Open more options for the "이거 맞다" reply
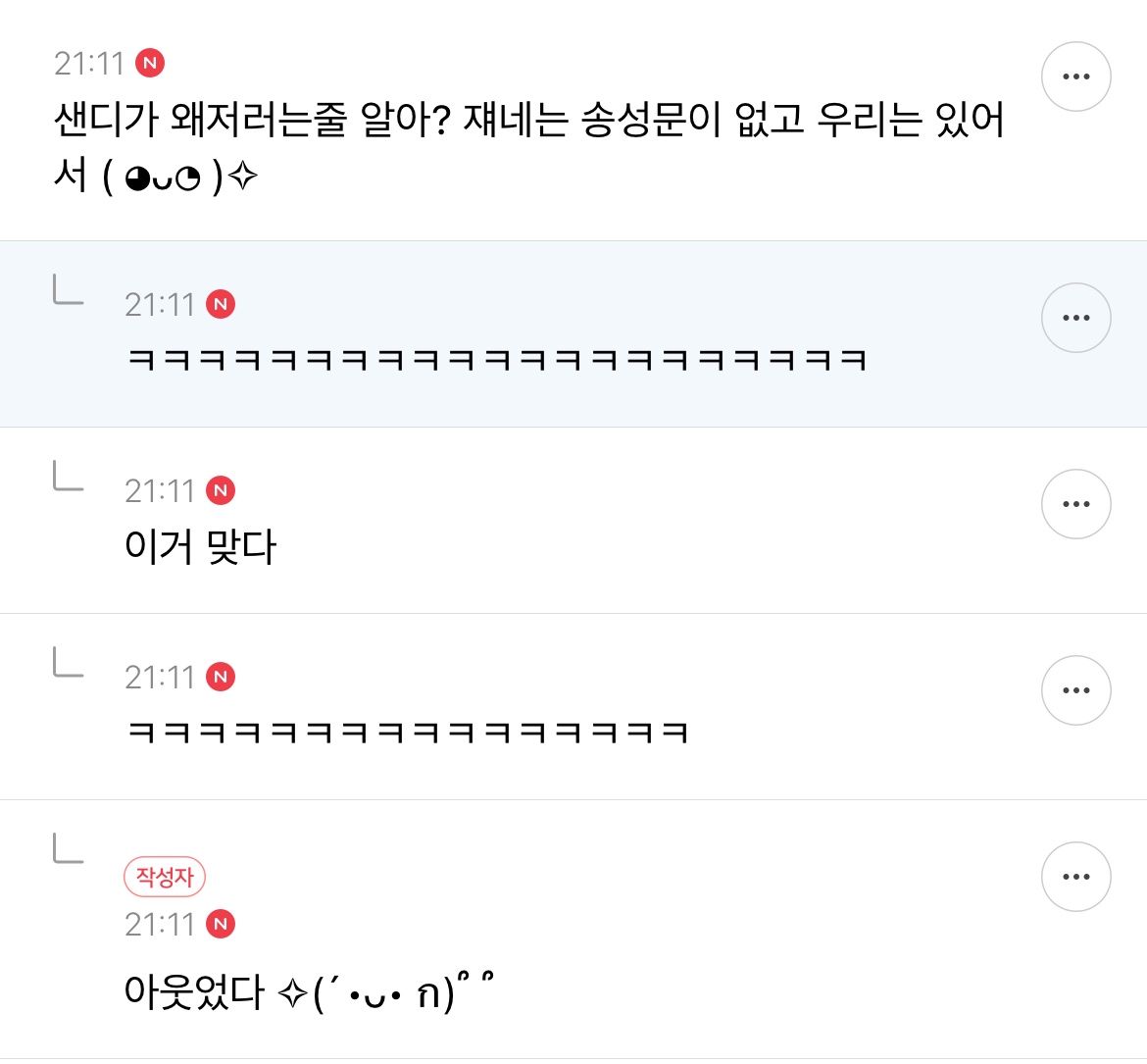 1075,504
